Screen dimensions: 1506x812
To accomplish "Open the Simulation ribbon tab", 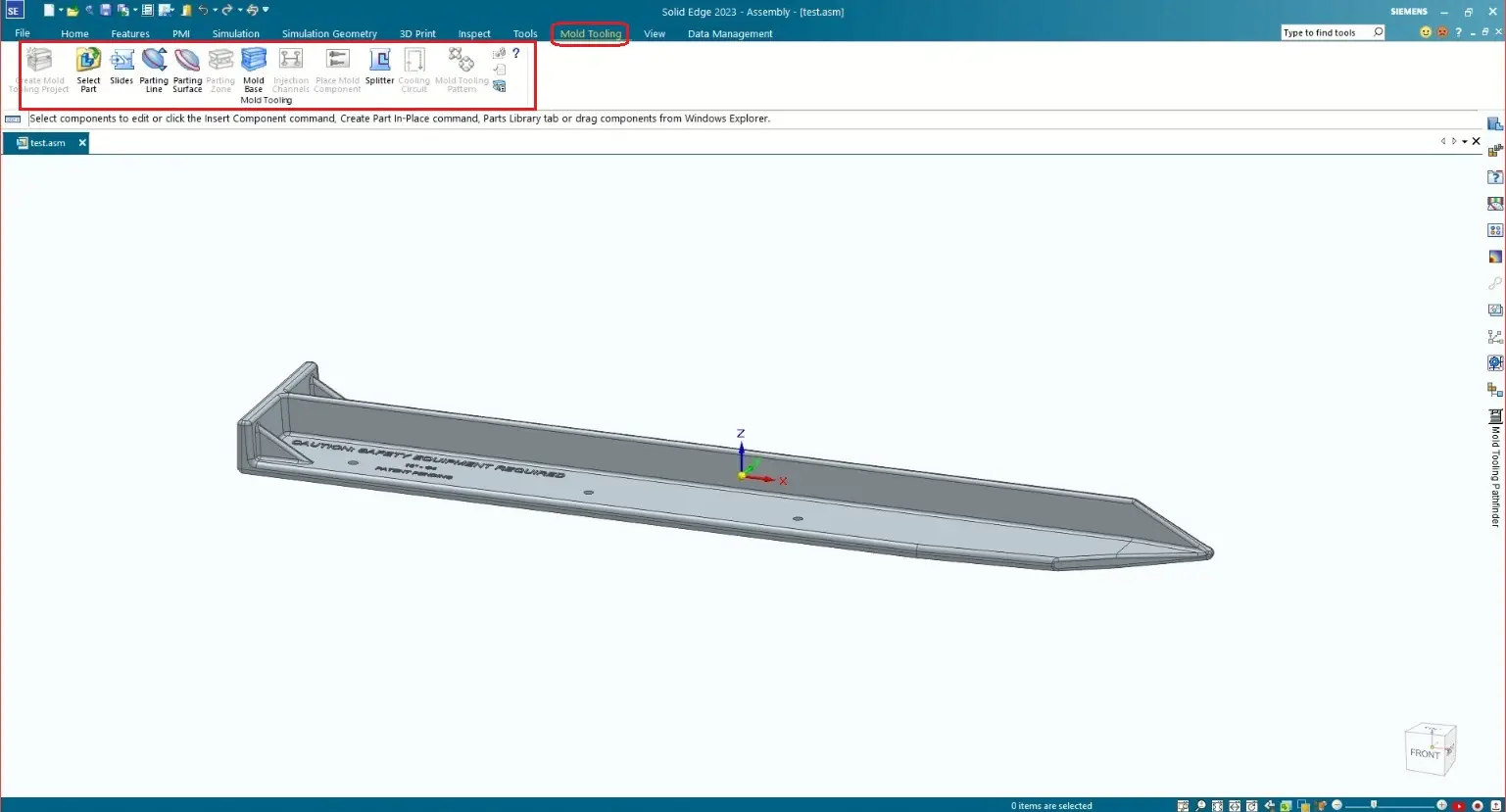I will [236, 33].
